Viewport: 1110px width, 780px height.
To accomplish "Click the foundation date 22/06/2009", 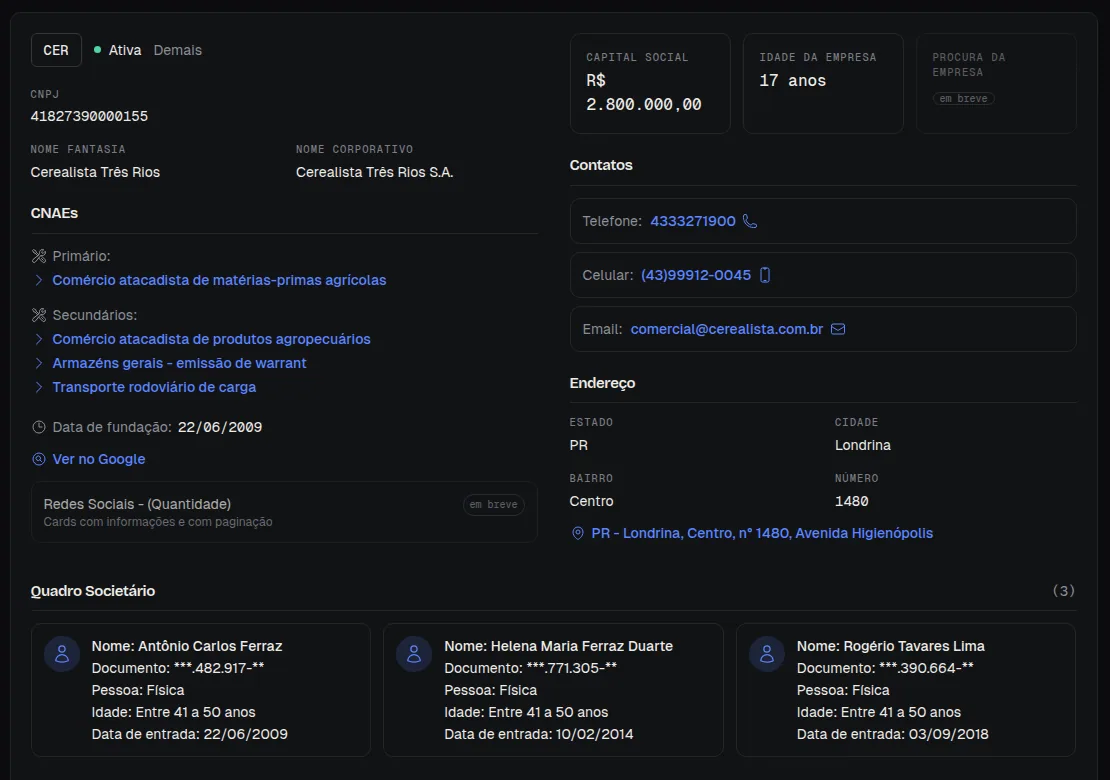I will click(x=220, y=428).
